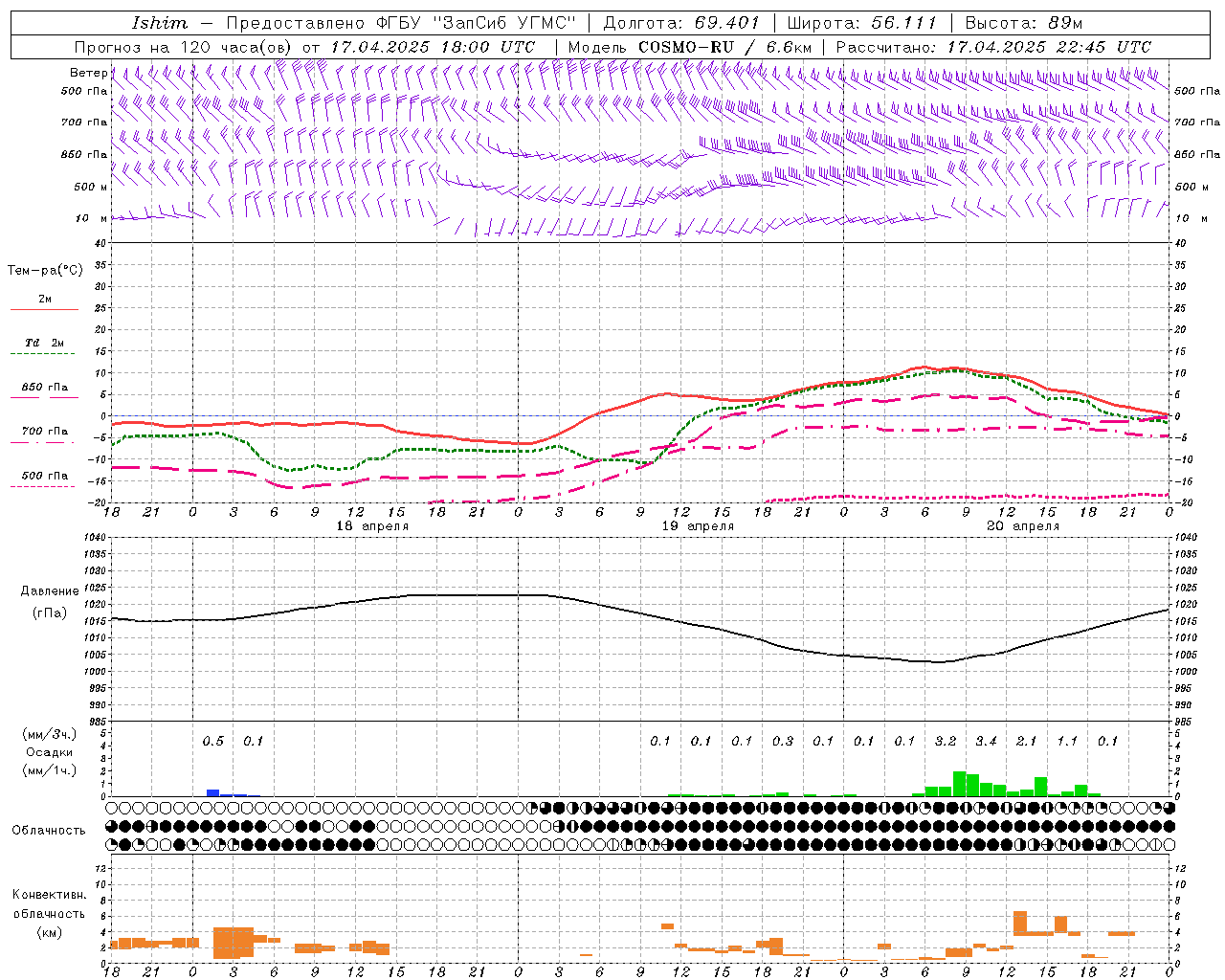The height and width of the screenshot is (980, 1225).
Task: Click the black pressure curve
Action: pyautogui.click(x=641, y=613)
